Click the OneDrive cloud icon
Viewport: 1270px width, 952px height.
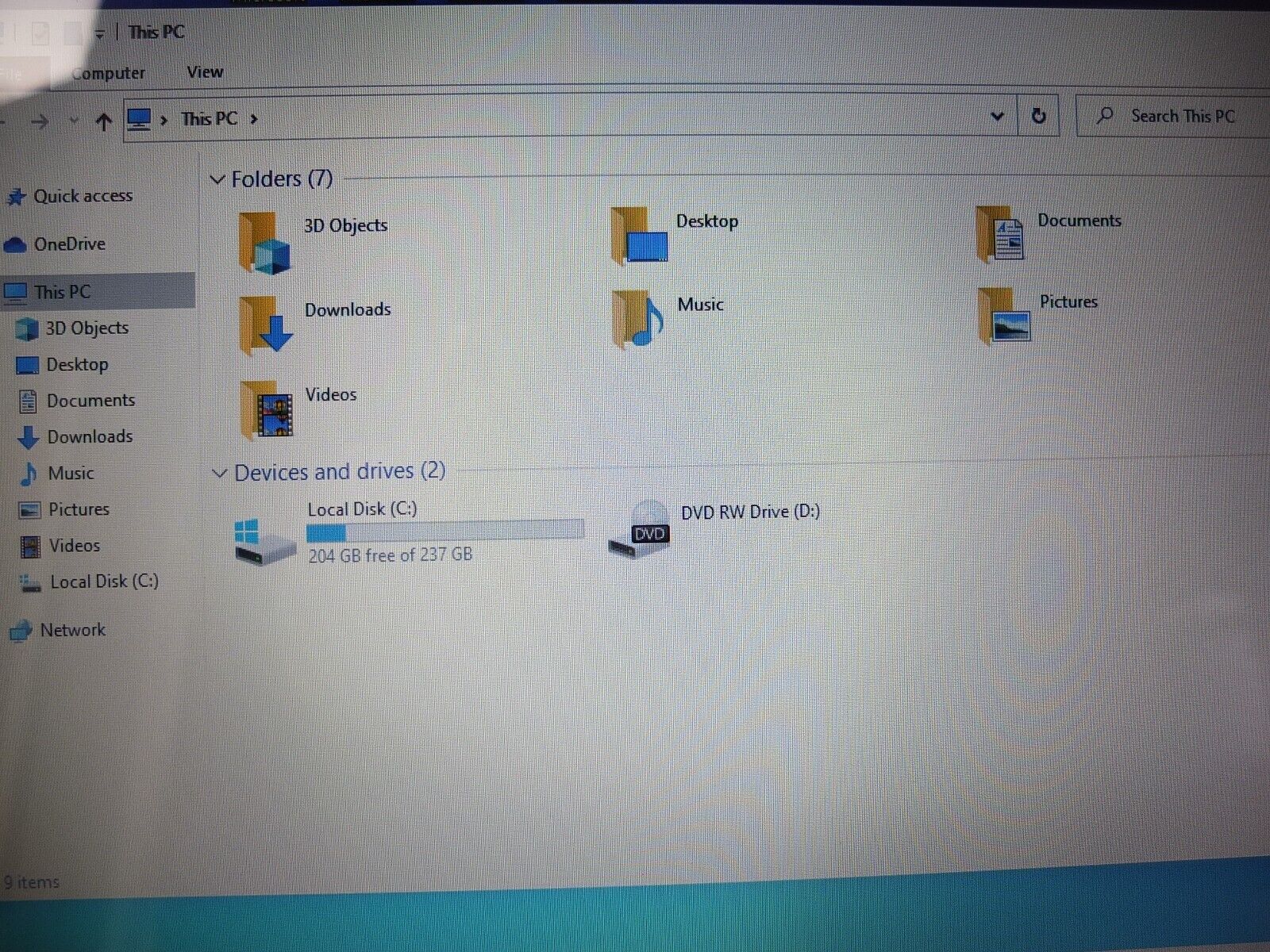coord(15,245)
